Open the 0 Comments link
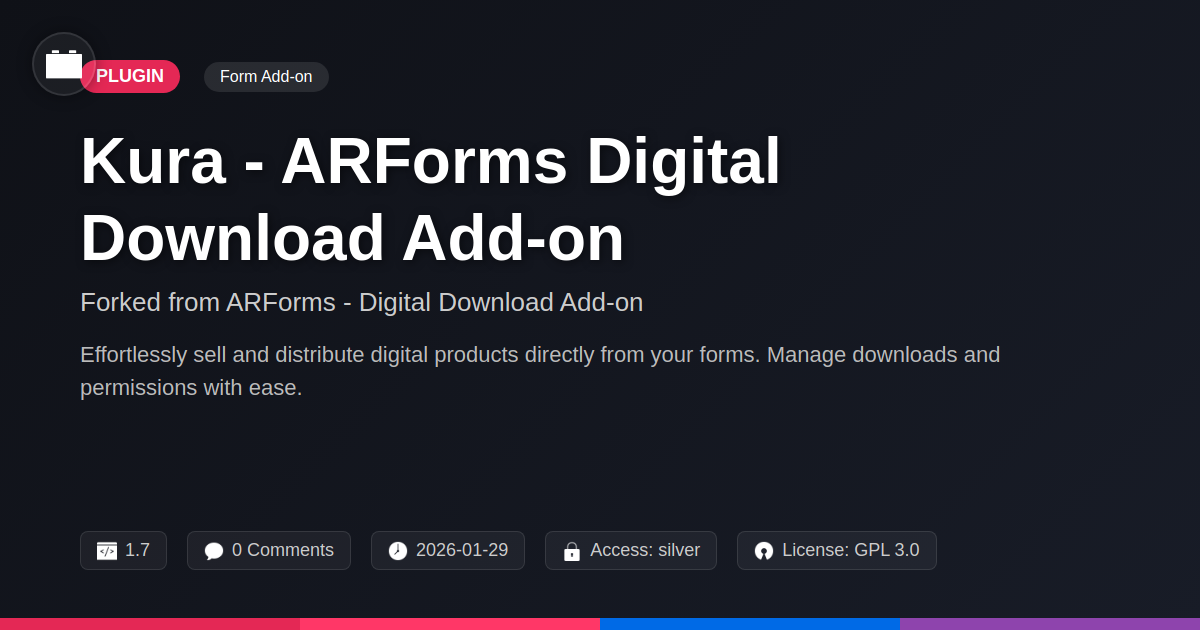1200x630 pixels. click(x=283, y=550)
